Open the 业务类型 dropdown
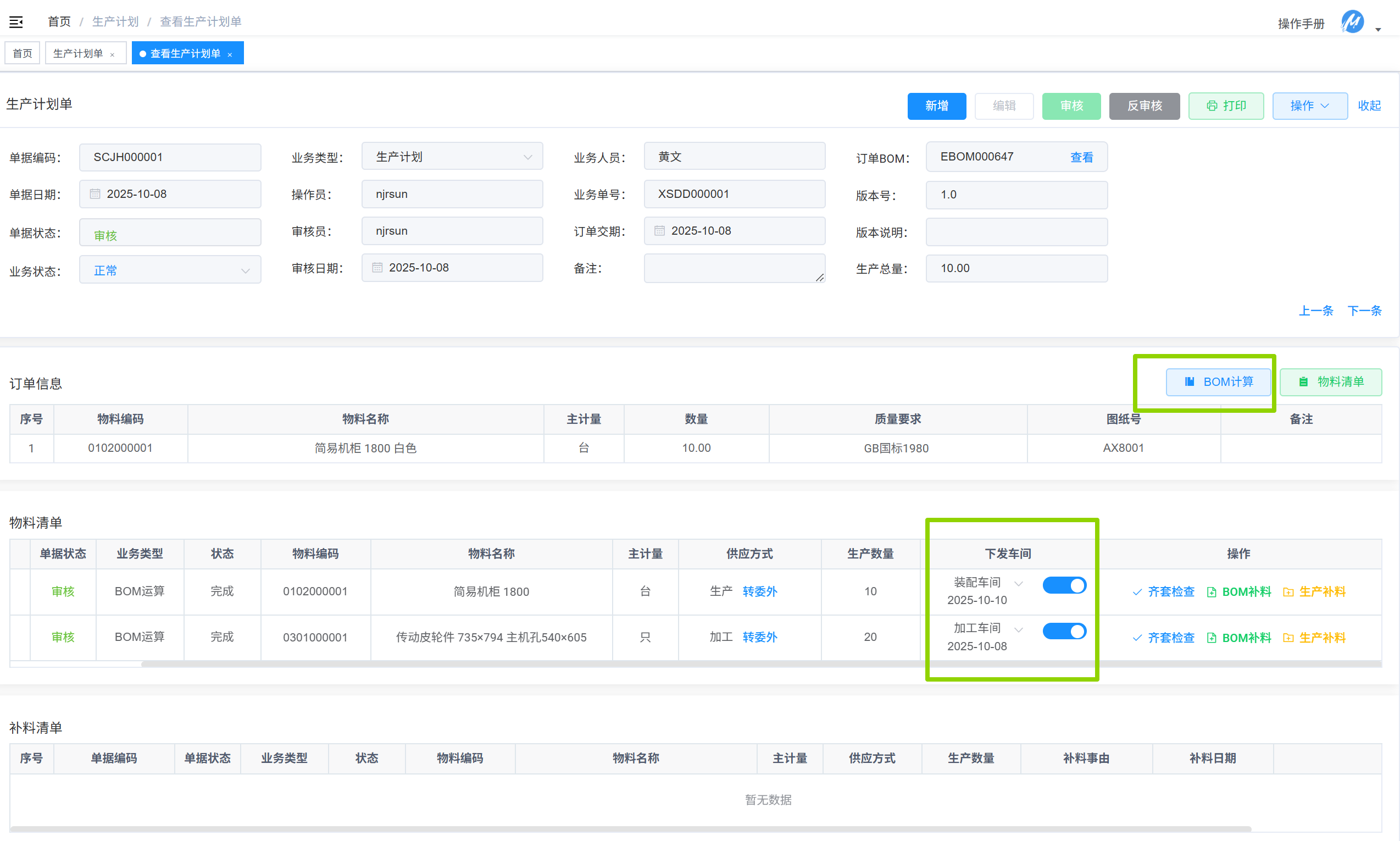 [452, 157]
